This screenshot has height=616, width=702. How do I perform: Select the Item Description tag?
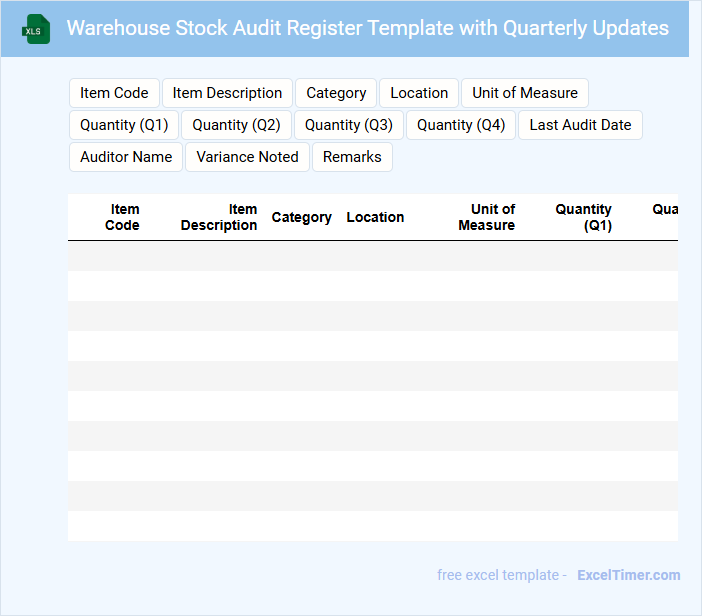(x=227, y=93)
